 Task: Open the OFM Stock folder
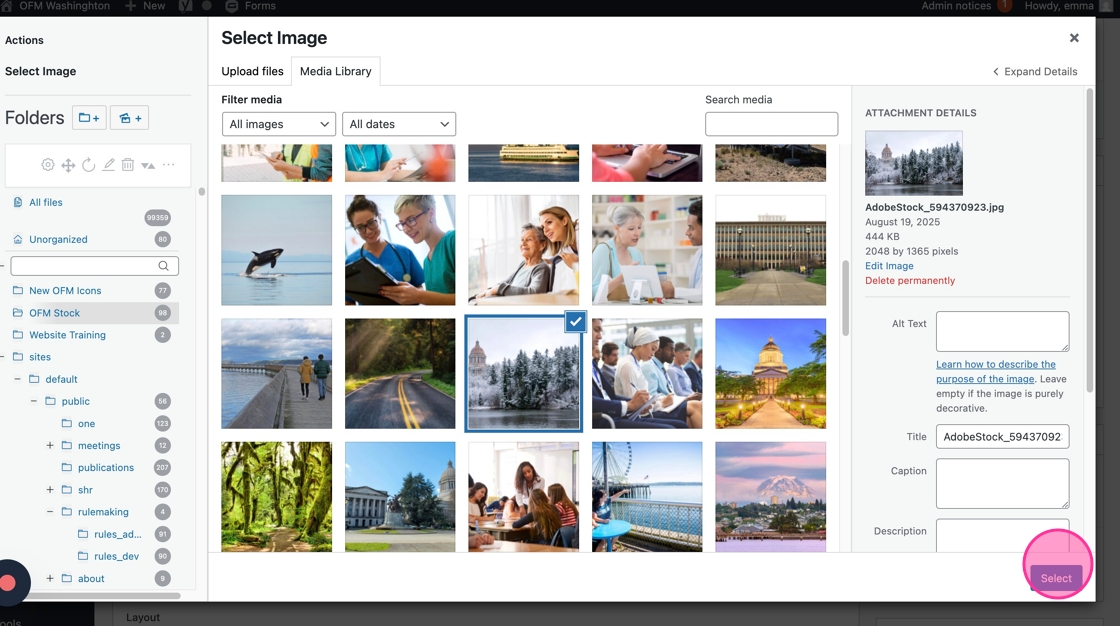(x=54, y=313)
